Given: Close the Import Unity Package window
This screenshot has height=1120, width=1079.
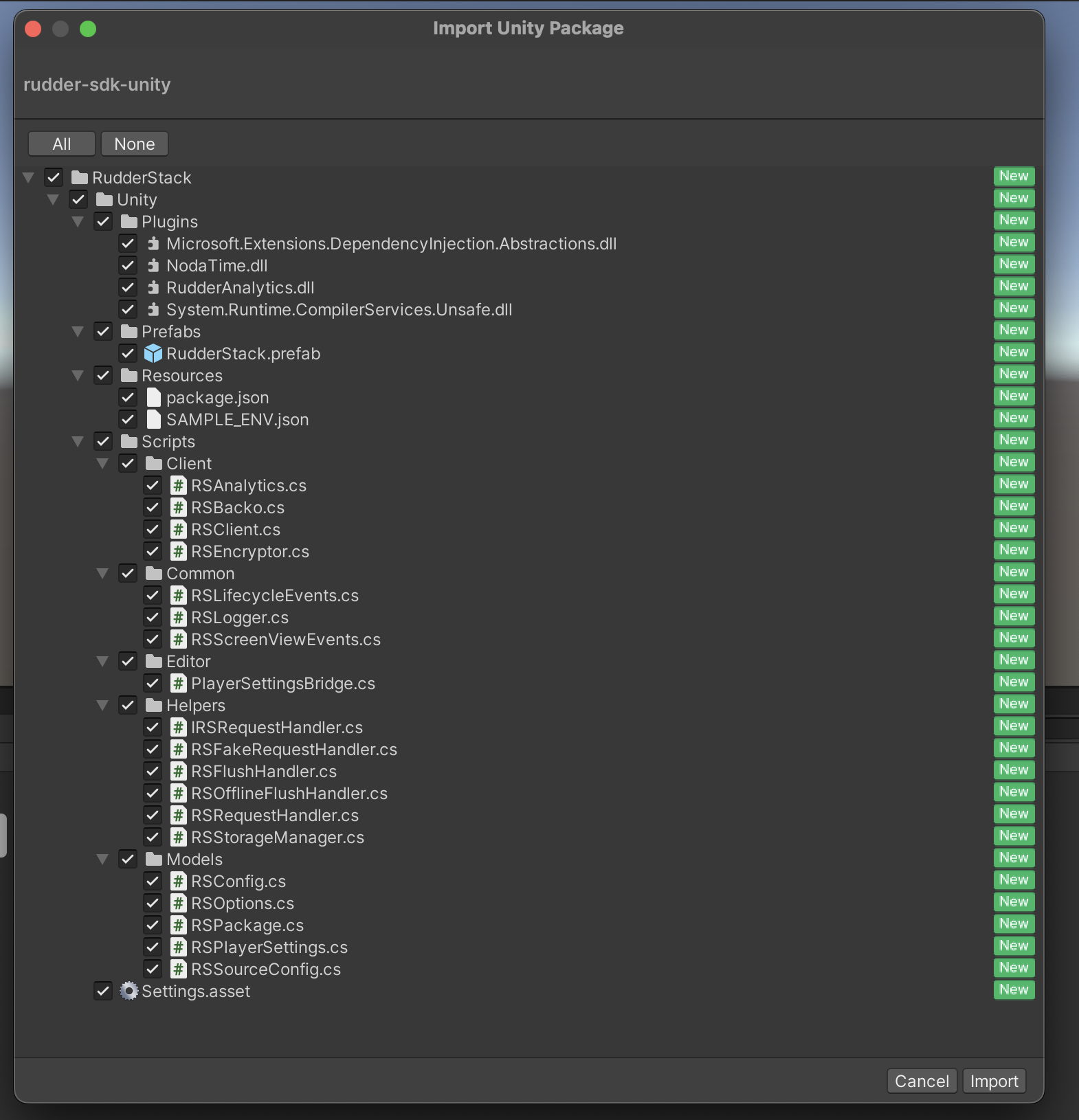Looking at the screenshot, I should click(33, 29).
